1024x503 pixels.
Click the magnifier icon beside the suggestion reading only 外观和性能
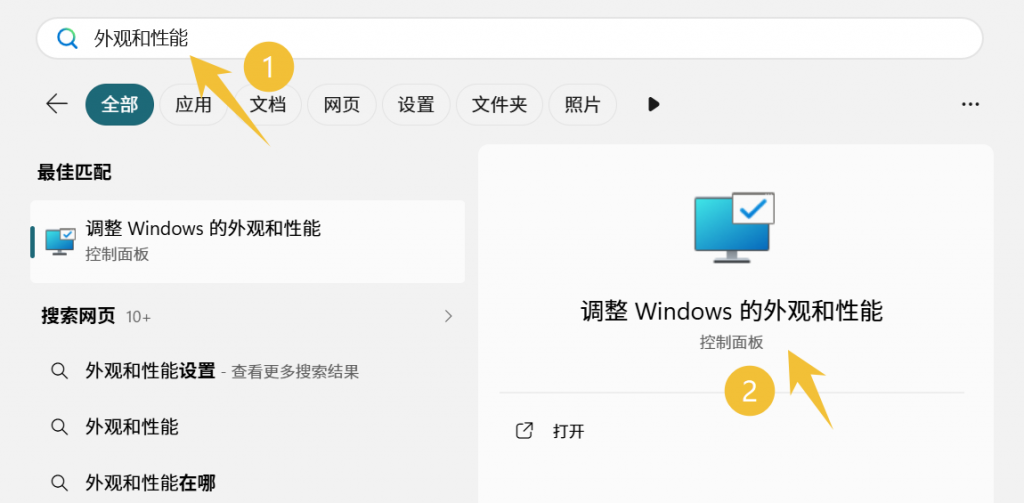point(59,427)
